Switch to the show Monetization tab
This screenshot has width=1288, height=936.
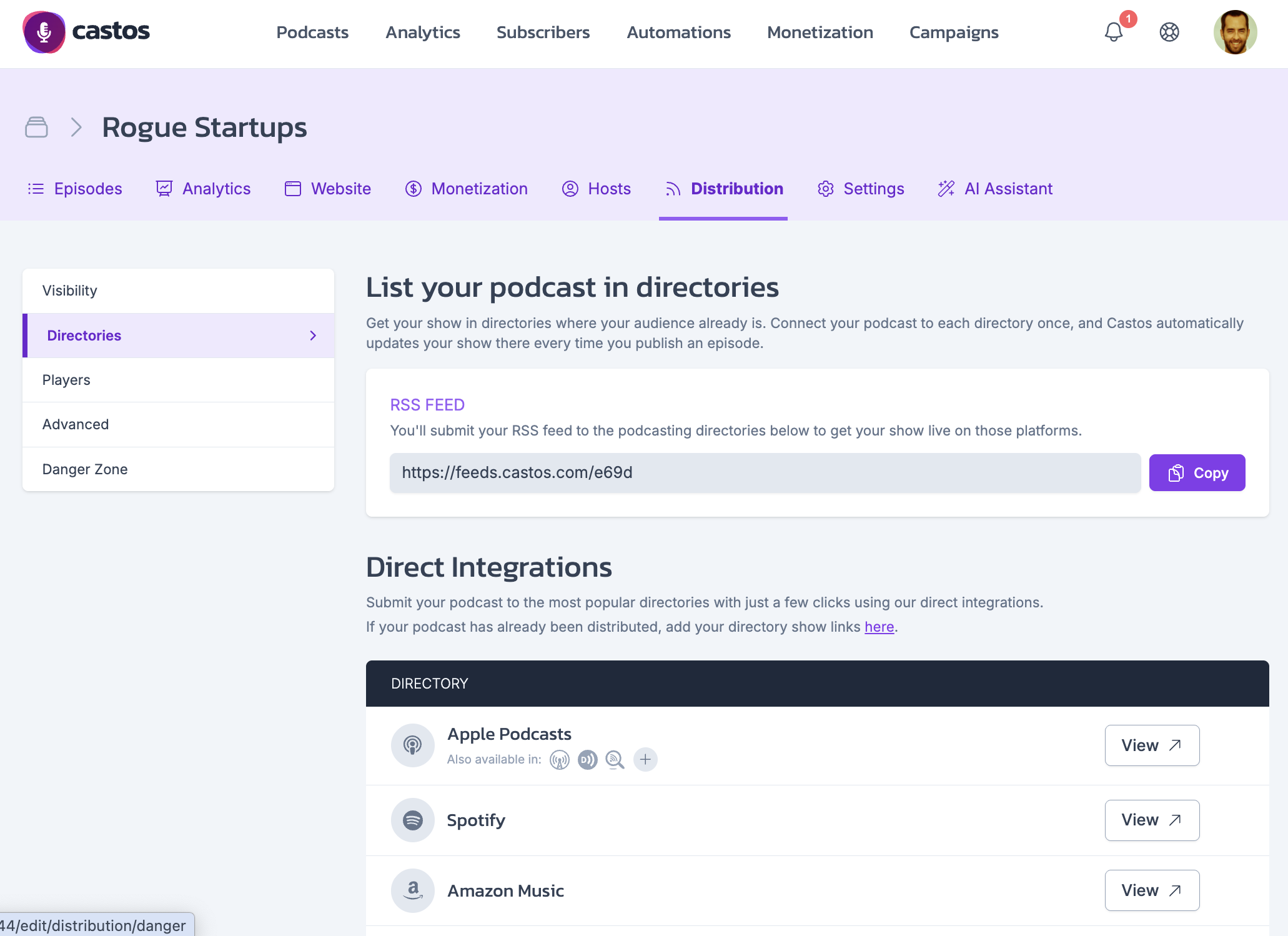(466, 189)
